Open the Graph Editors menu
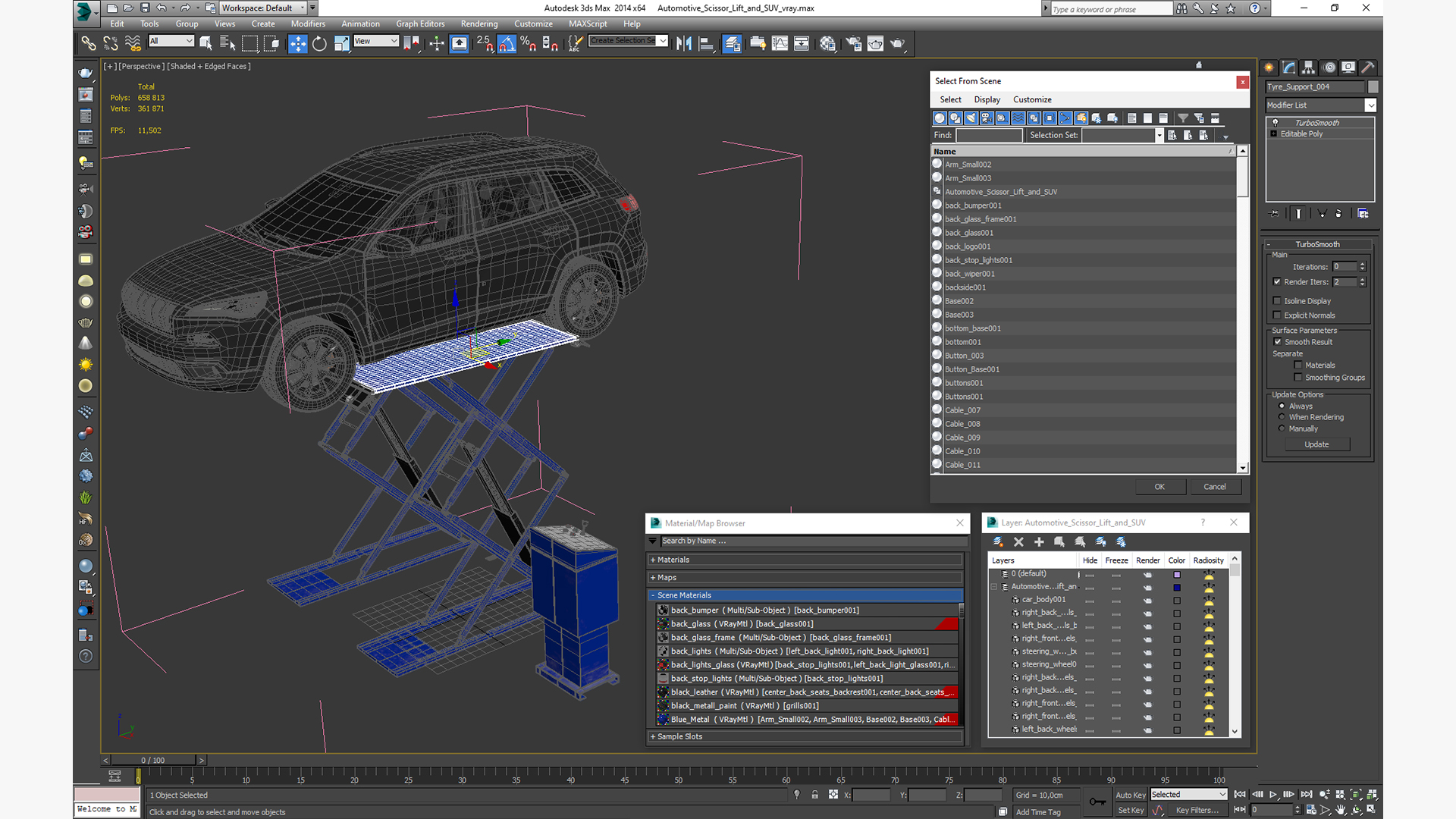Viewport: 1456px width, 819px height. point(420,24)
